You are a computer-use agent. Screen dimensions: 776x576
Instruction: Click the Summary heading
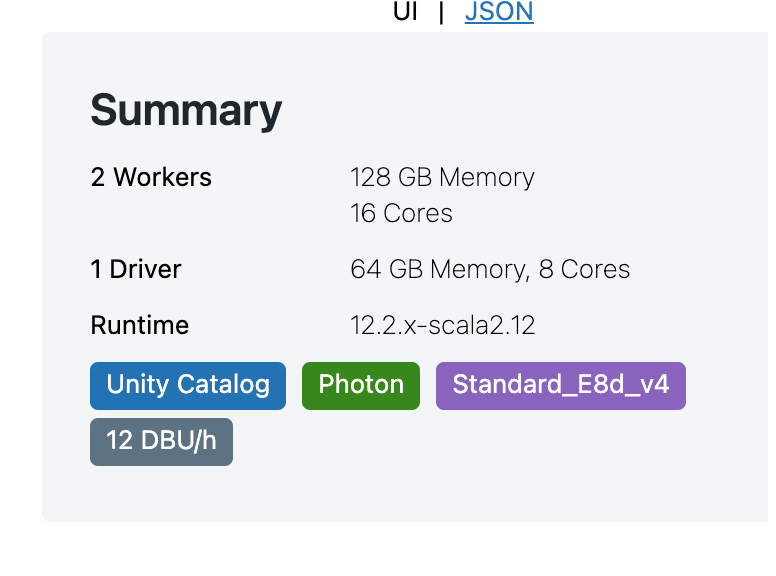[186, 111]
